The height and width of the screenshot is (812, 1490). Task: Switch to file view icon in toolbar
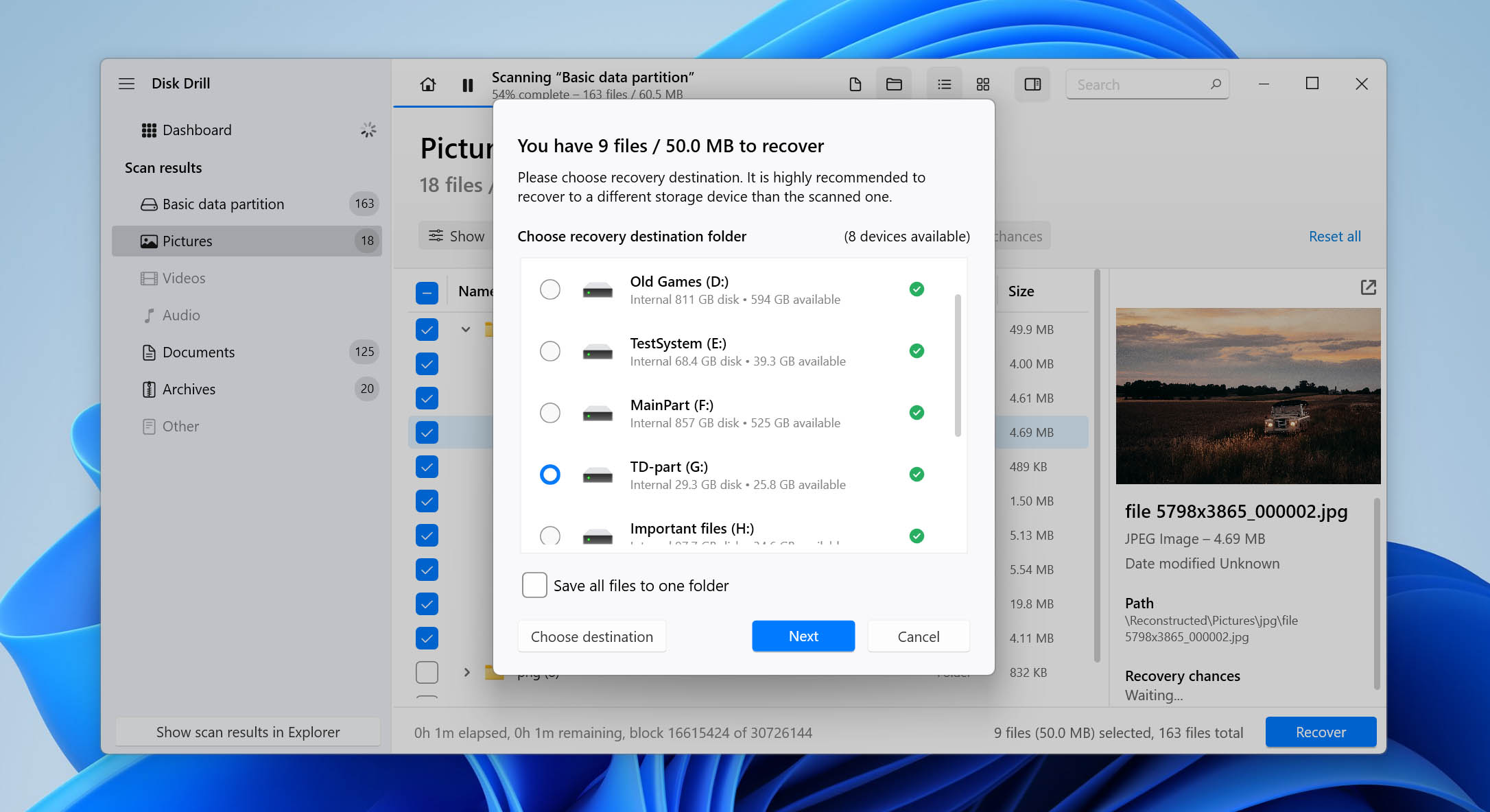click(855, 84)
